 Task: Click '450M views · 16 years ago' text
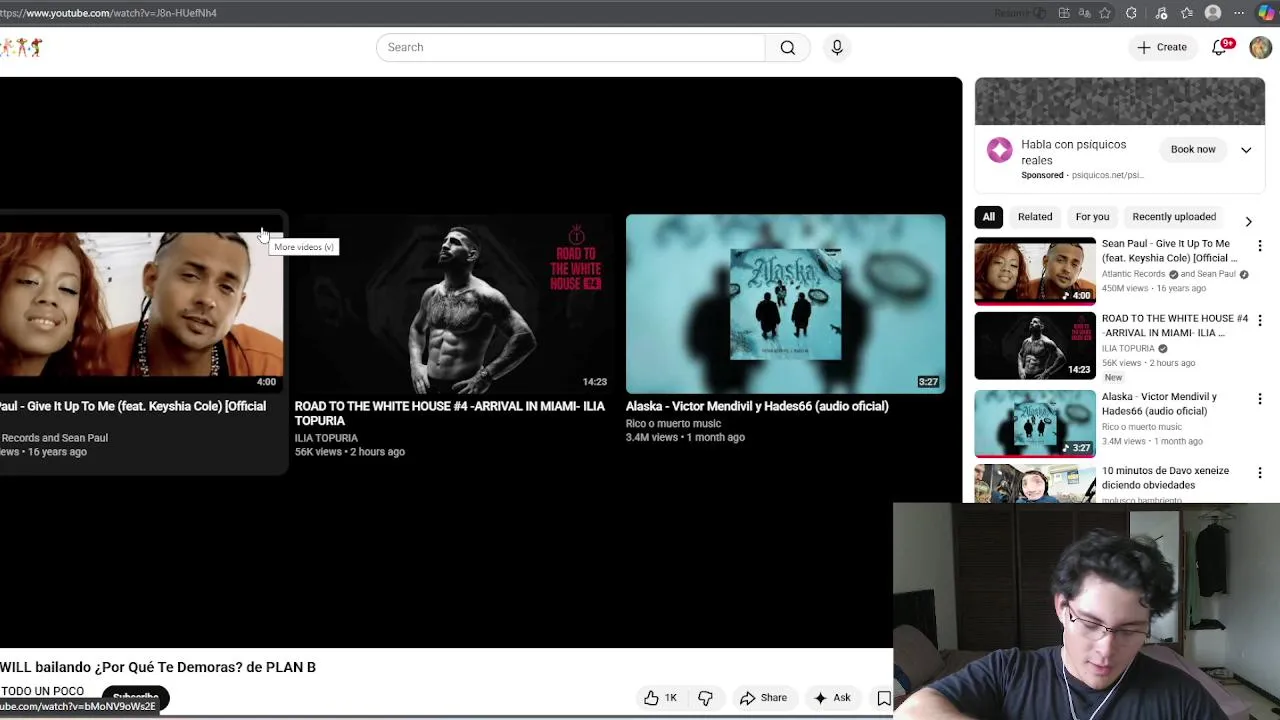coord(1153,288)
